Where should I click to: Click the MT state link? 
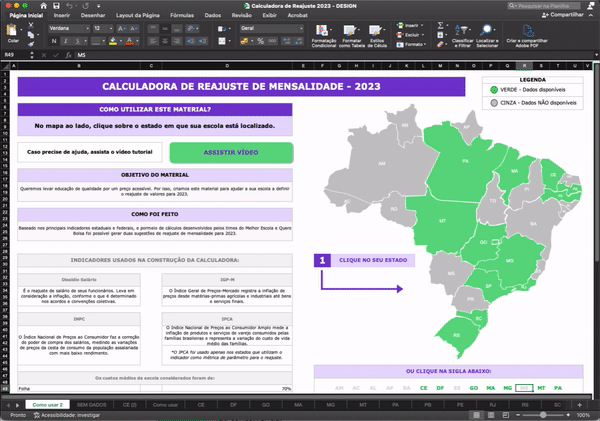tap(541, 388)
